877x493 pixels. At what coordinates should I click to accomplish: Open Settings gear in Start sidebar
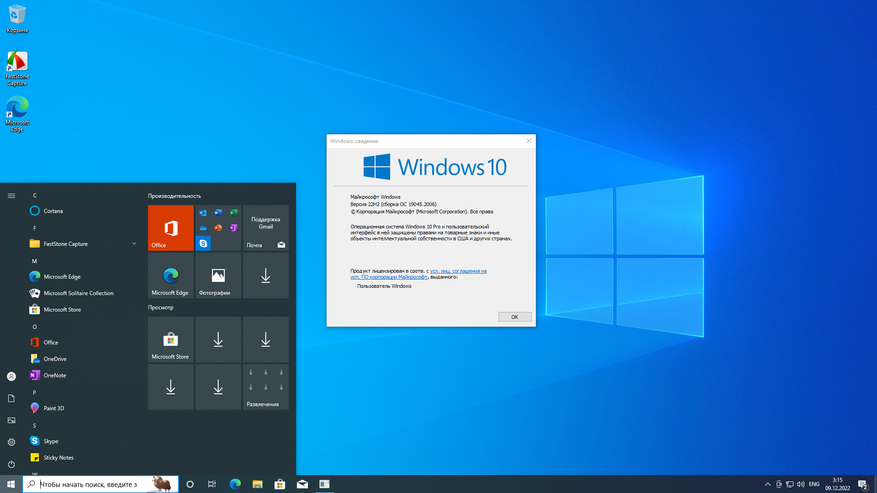(x=11, y=442)
